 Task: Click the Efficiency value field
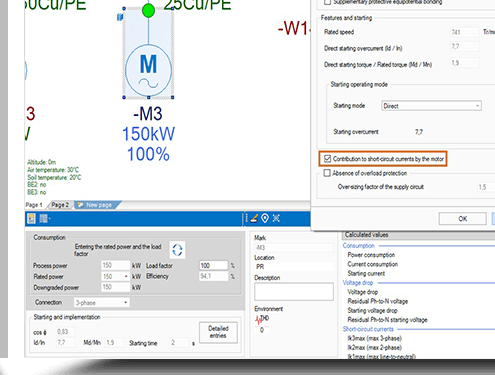[x=214, y=276]
